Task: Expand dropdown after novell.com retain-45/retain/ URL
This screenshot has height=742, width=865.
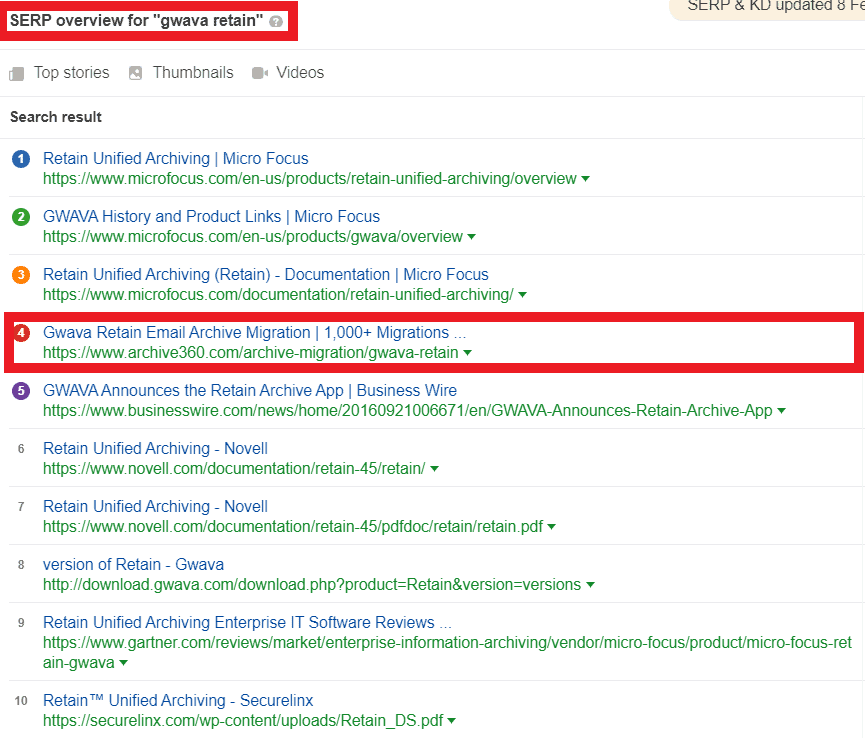Action: (434, 469)
